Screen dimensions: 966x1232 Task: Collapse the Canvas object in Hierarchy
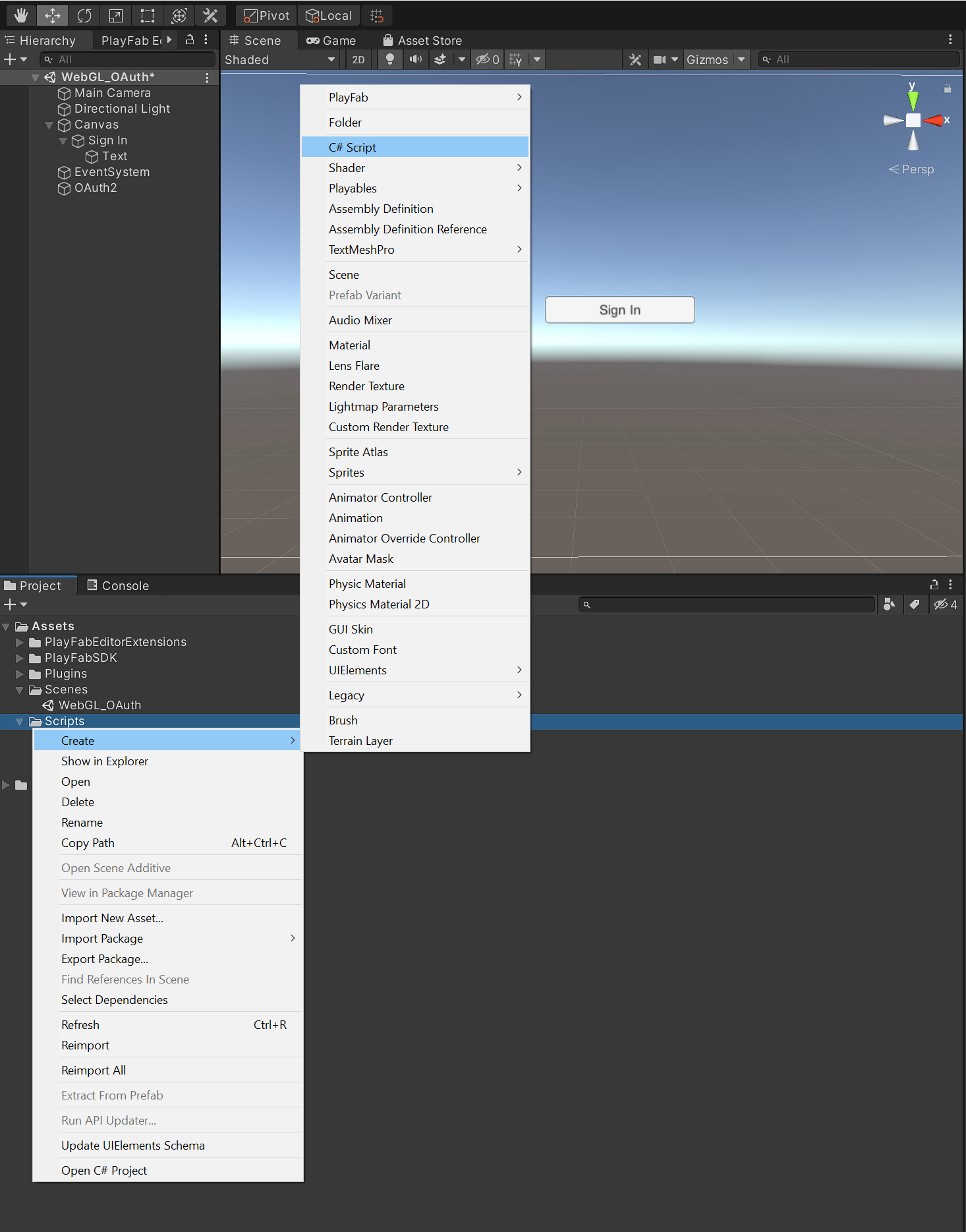click(x=49, y=125)
